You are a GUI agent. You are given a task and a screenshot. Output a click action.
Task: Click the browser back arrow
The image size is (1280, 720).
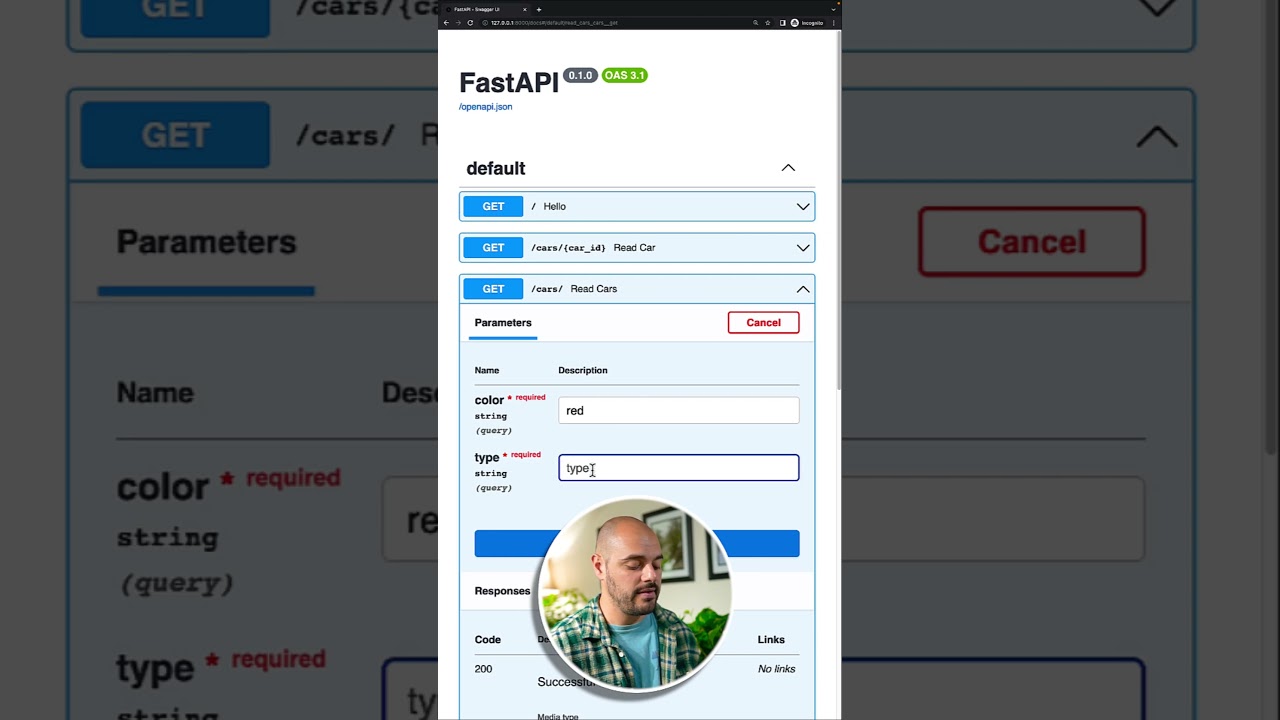pyautogui.click(x=446, y=22)
